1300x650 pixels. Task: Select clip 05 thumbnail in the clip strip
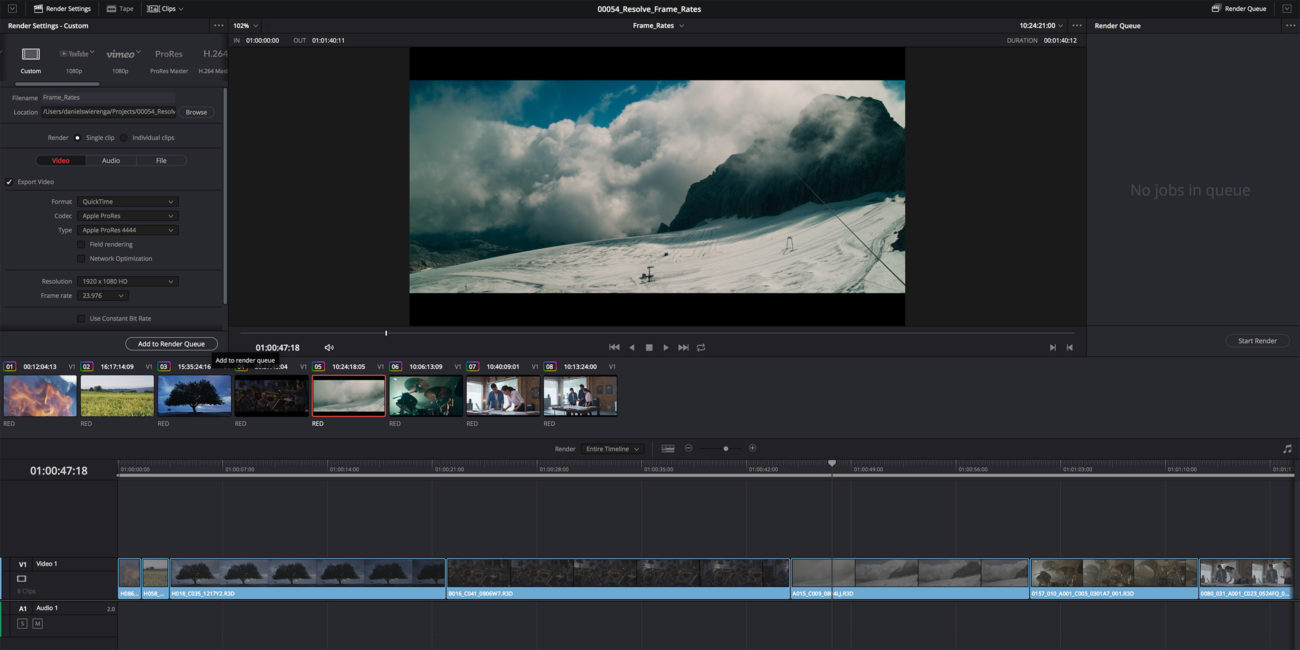[x=348, y=395]
